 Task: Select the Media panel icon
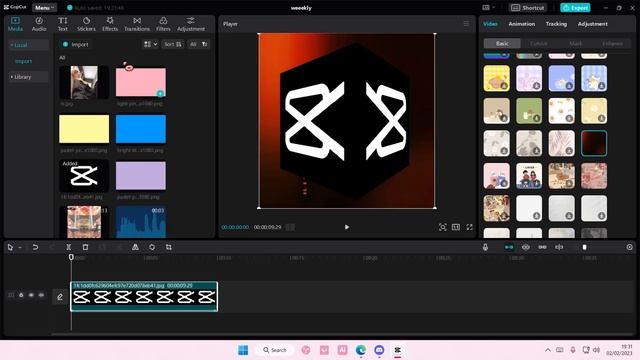pyautogui.click(x=16, y=24)
